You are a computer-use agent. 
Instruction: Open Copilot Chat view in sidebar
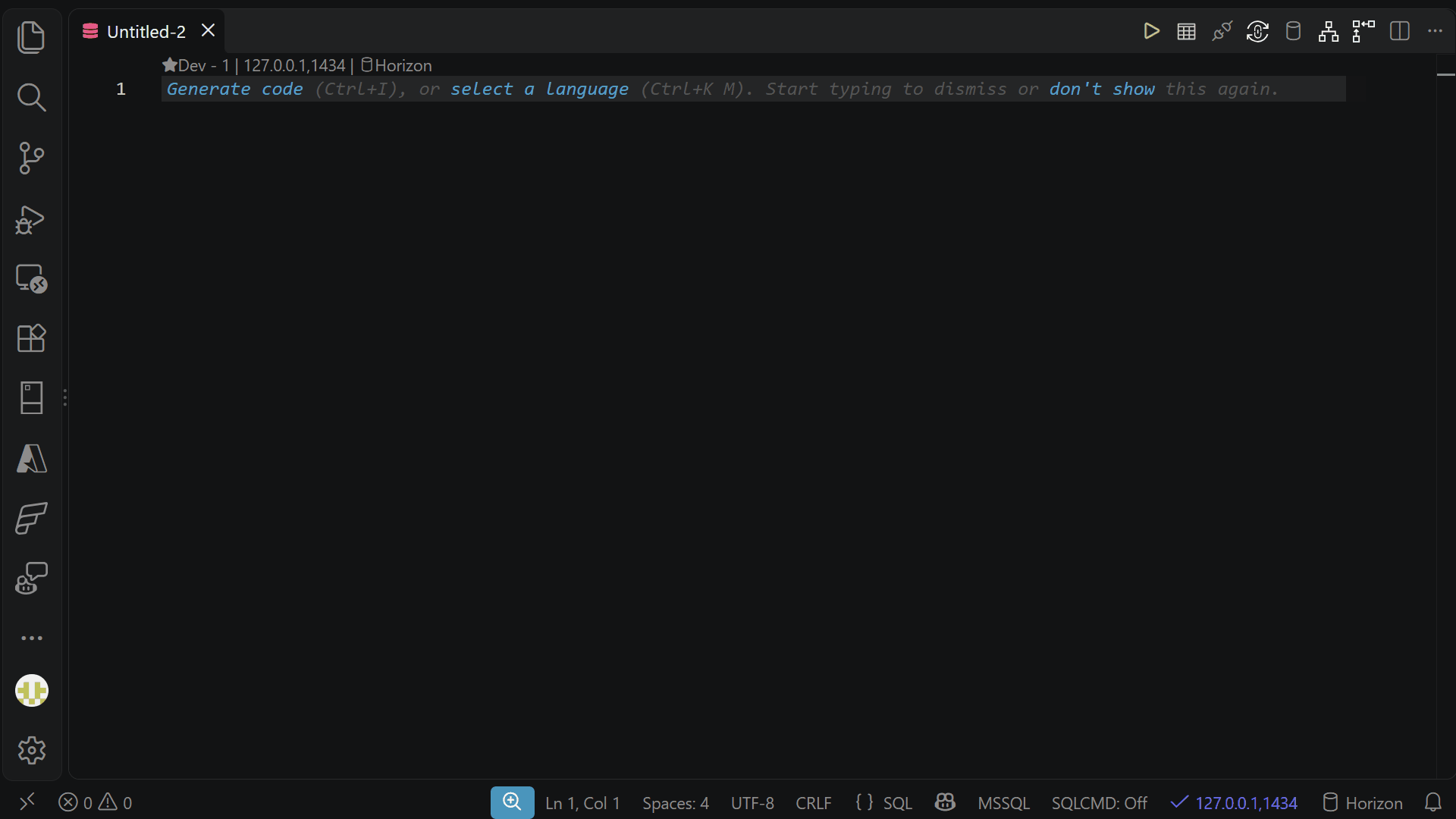(31, 579)
